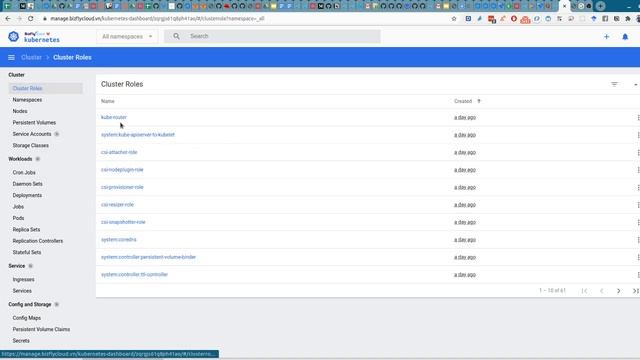Screen dimensions: 640x360
Task: Open the hamburger menu in blue bar
Action: click(x=11, y=58)
